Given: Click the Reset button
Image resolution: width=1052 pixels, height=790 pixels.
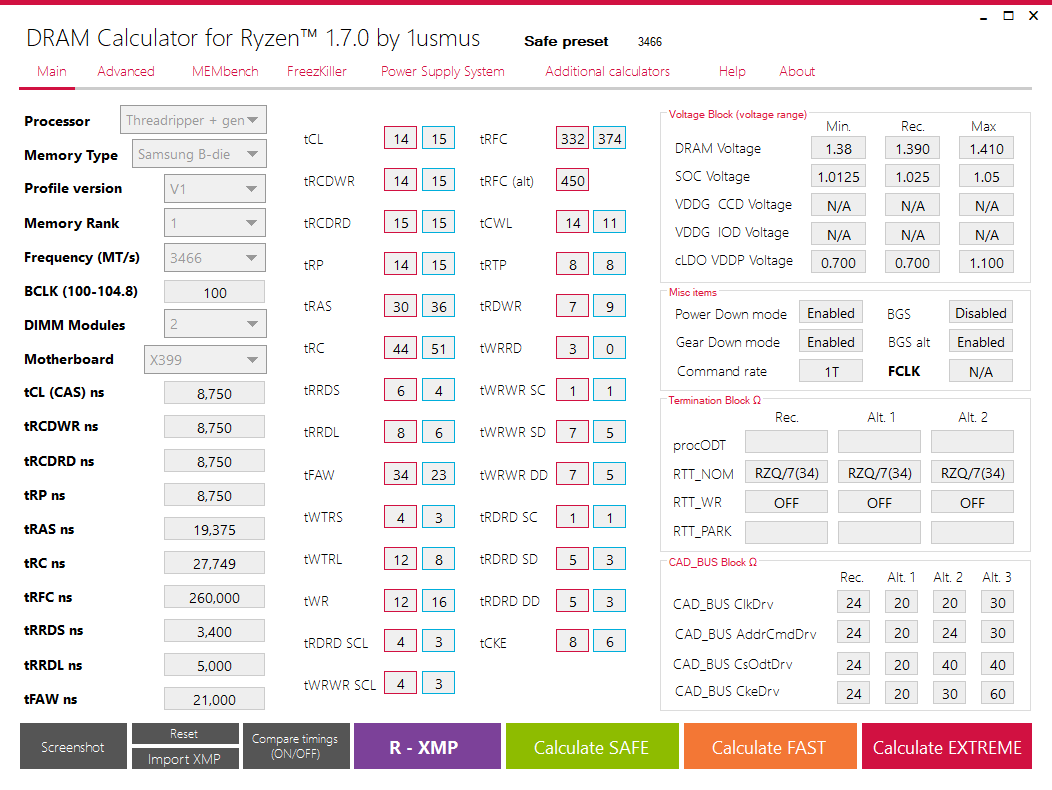Looking at the screenshot, I should click(x=185, y=734).
